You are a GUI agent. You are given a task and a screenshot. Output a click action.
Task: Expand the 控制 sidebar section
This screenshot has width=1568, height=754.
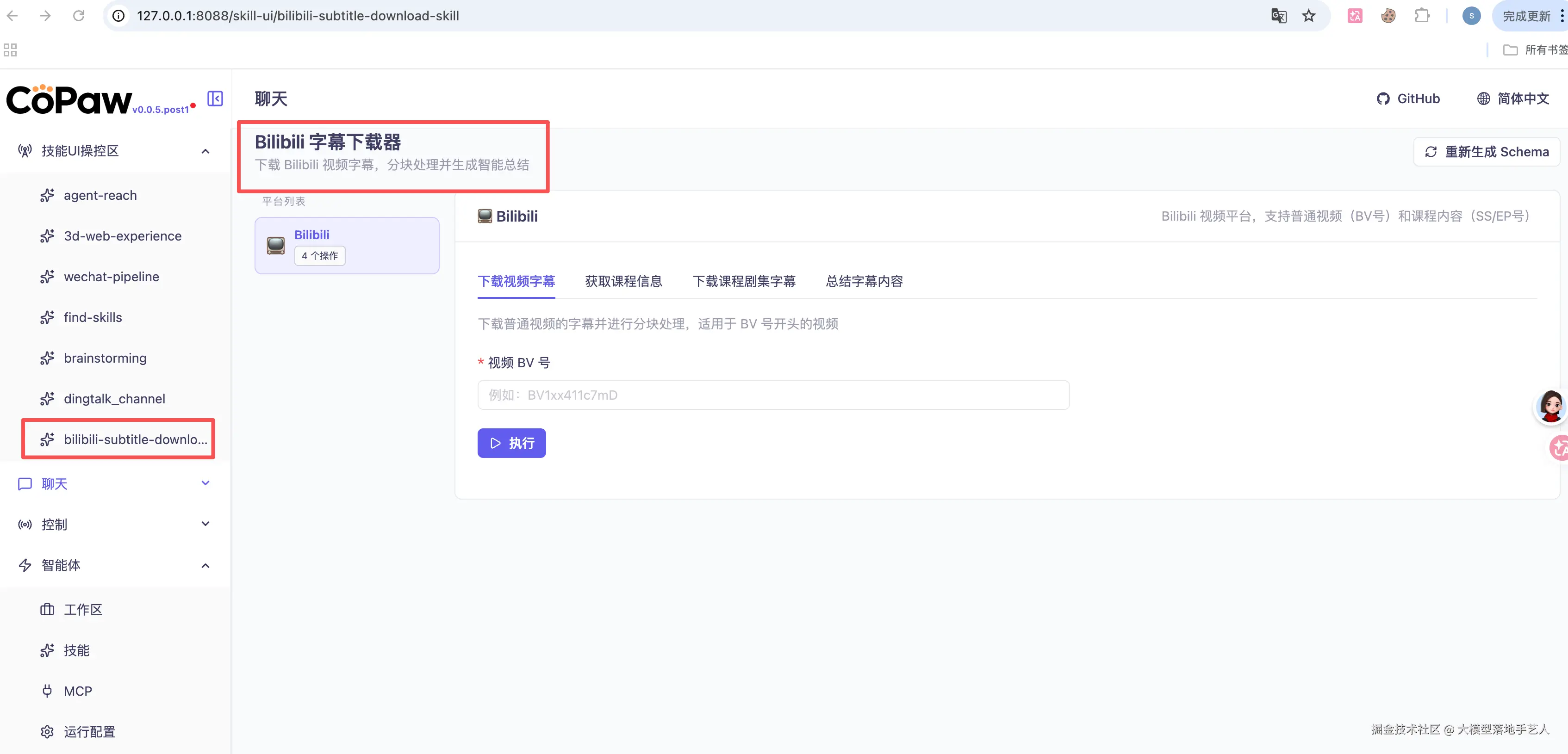tap(205, 524)
